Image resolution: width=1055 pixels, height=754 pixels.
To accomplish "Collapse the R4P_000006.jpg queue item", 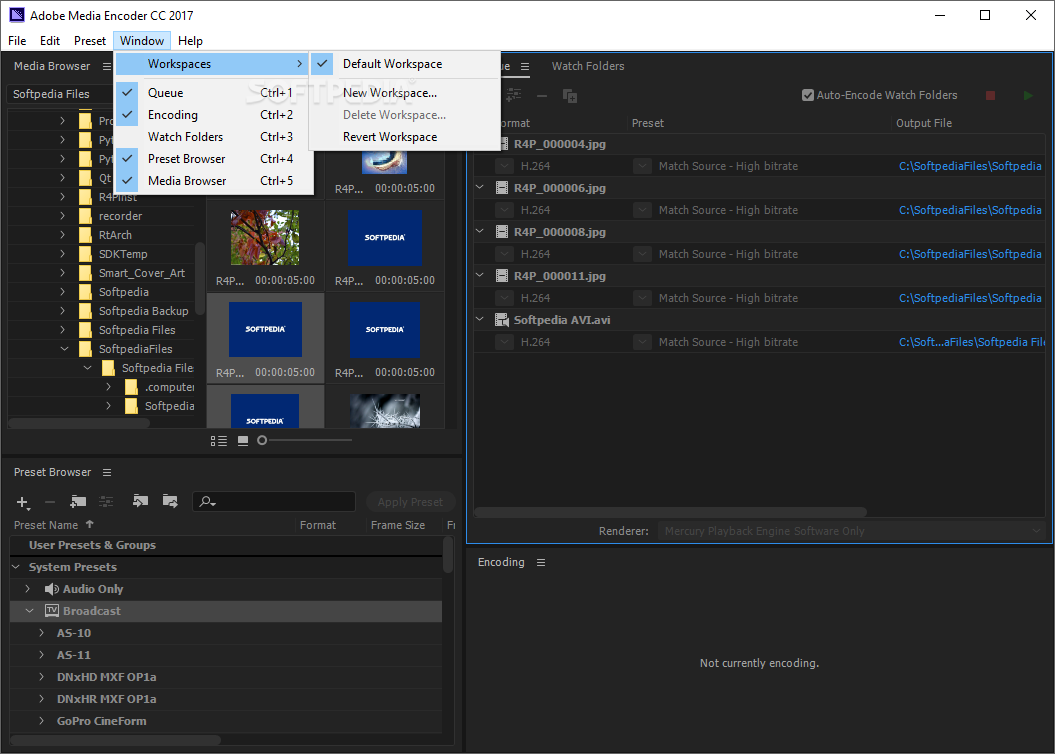I will pos(480,188).
